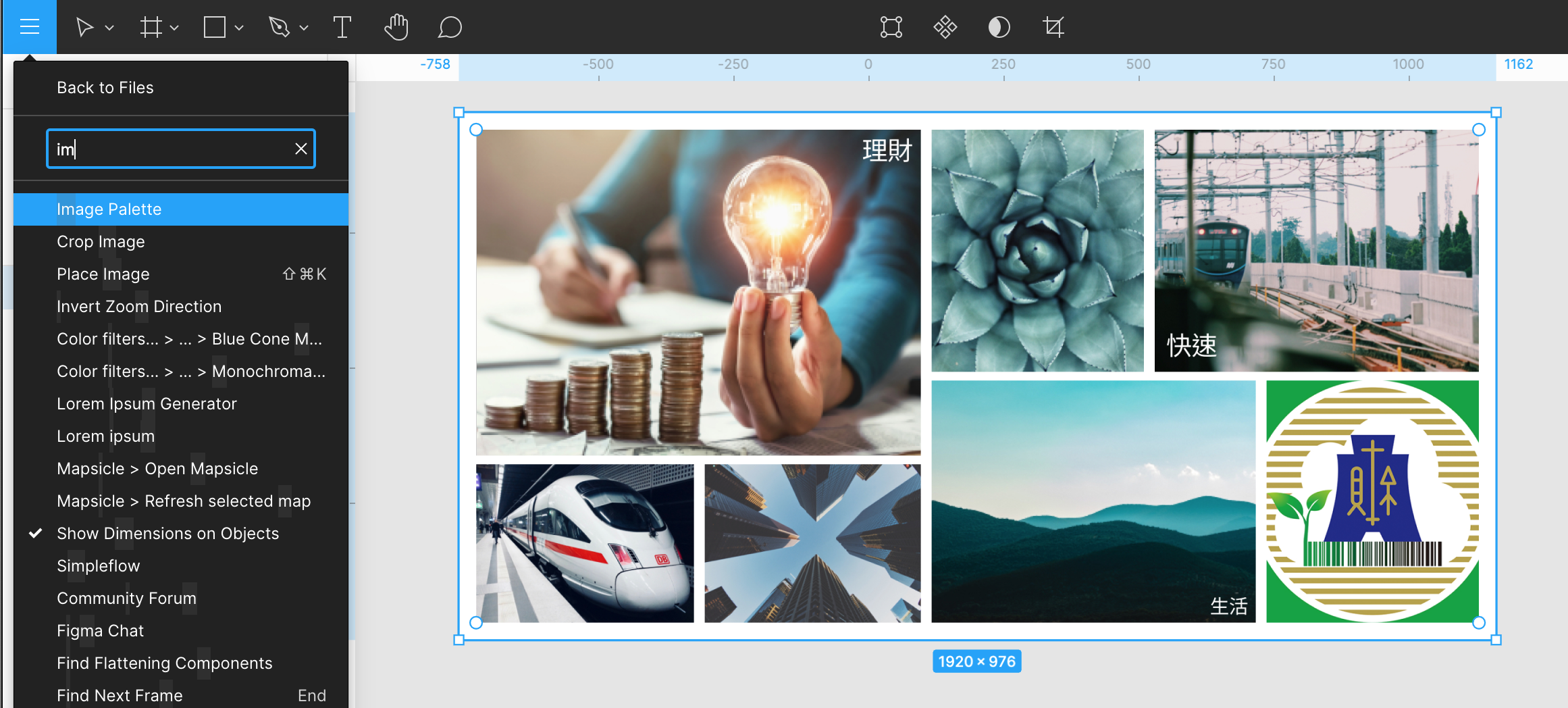This screenshot has height=708, width=1568.
Task: Select the Comment tool
Action: click(450, 28)
